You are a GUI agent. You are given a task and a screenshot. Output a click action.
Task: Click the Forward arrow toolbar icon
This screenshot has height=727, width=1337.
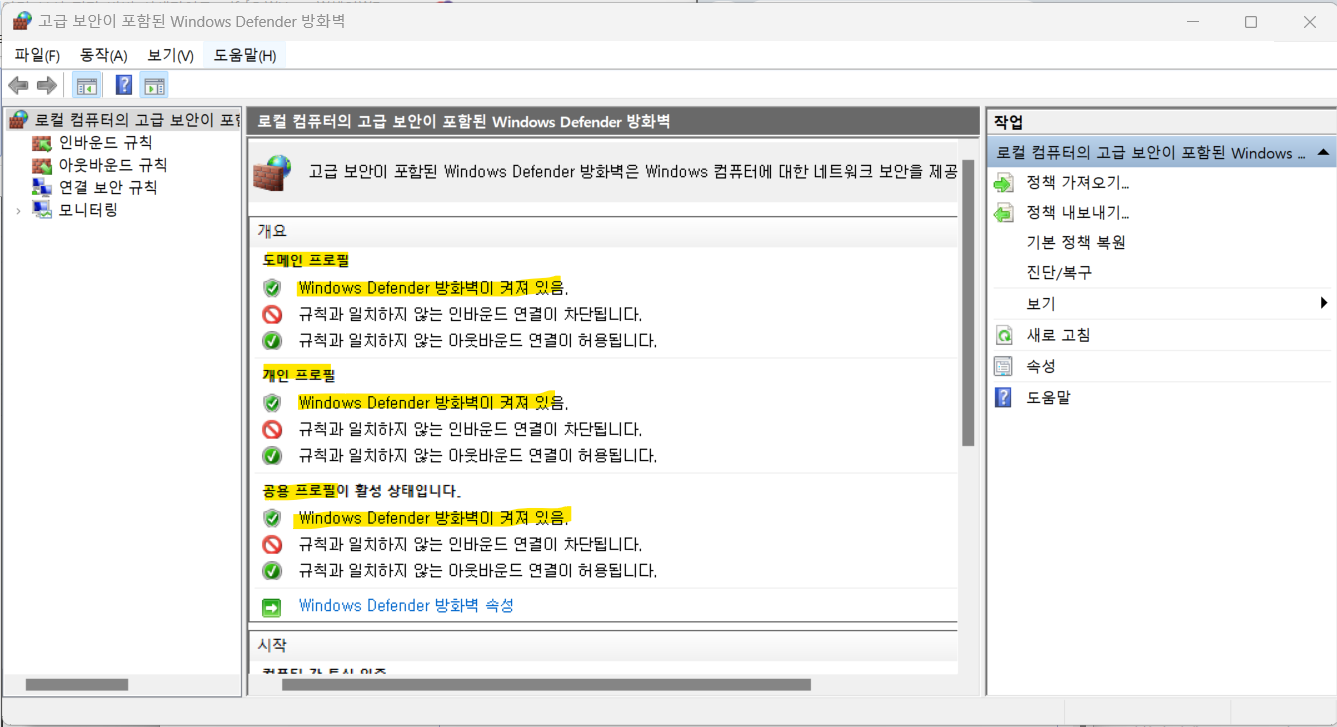tap(46, 85)
